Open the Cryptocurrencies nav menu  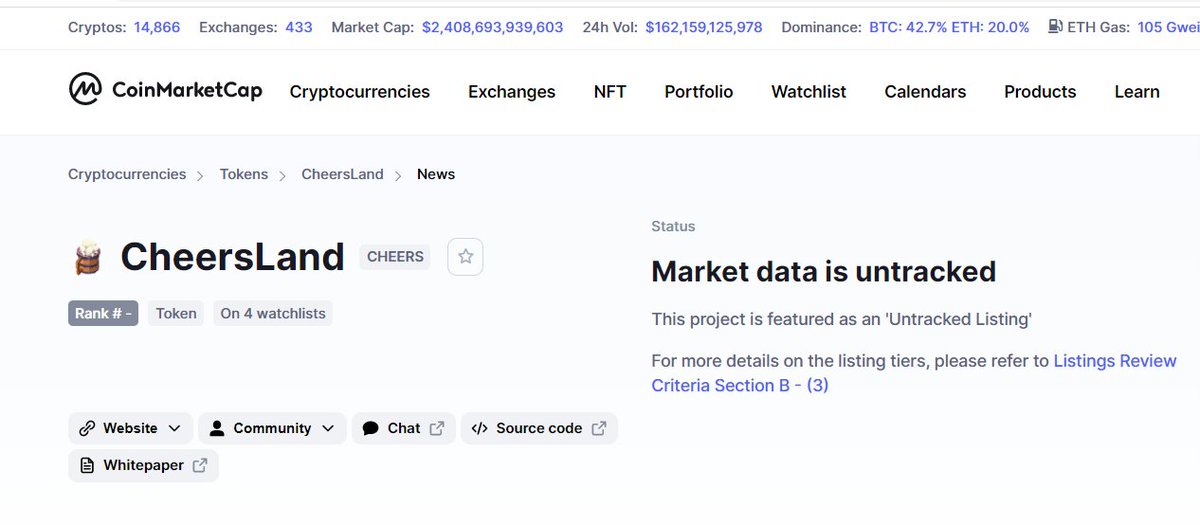(x=360, y=92)
